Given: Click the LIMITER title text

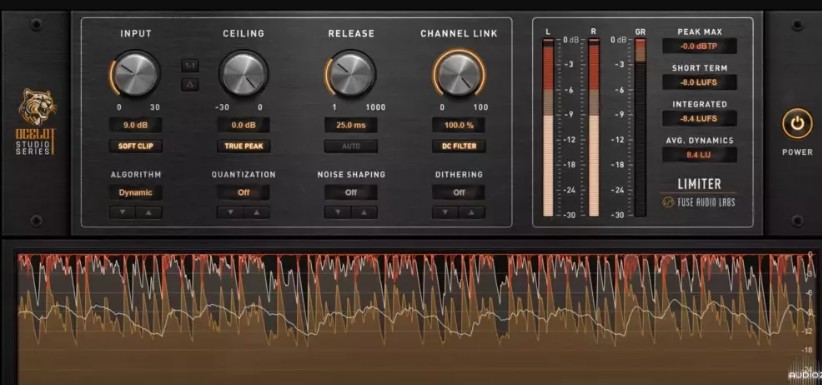Looking at the screenshot, I should (699, 184).
